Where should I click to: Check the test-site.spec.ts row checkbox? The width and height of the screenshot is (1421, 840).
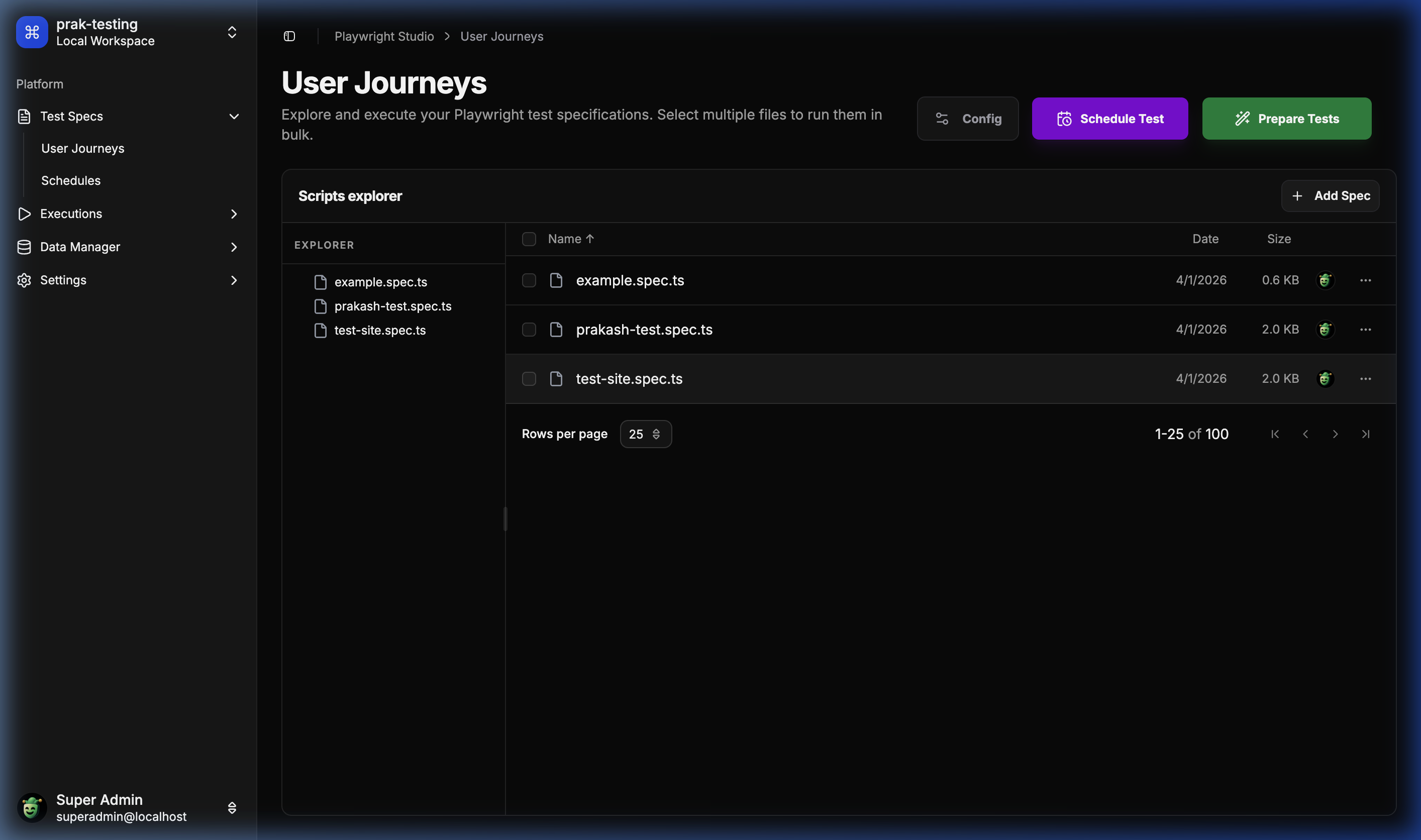(x=529, y=379)
